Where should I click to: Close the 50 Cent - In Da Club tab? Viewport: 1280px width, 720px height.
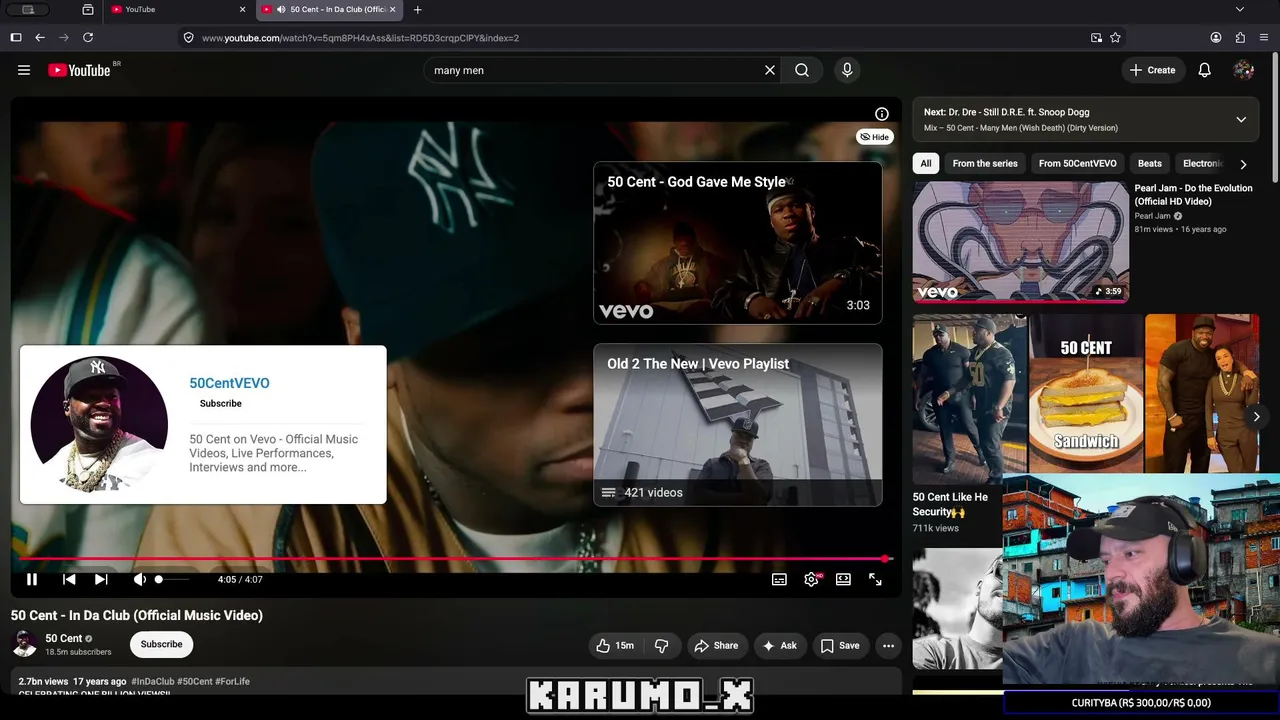(393, 10)
